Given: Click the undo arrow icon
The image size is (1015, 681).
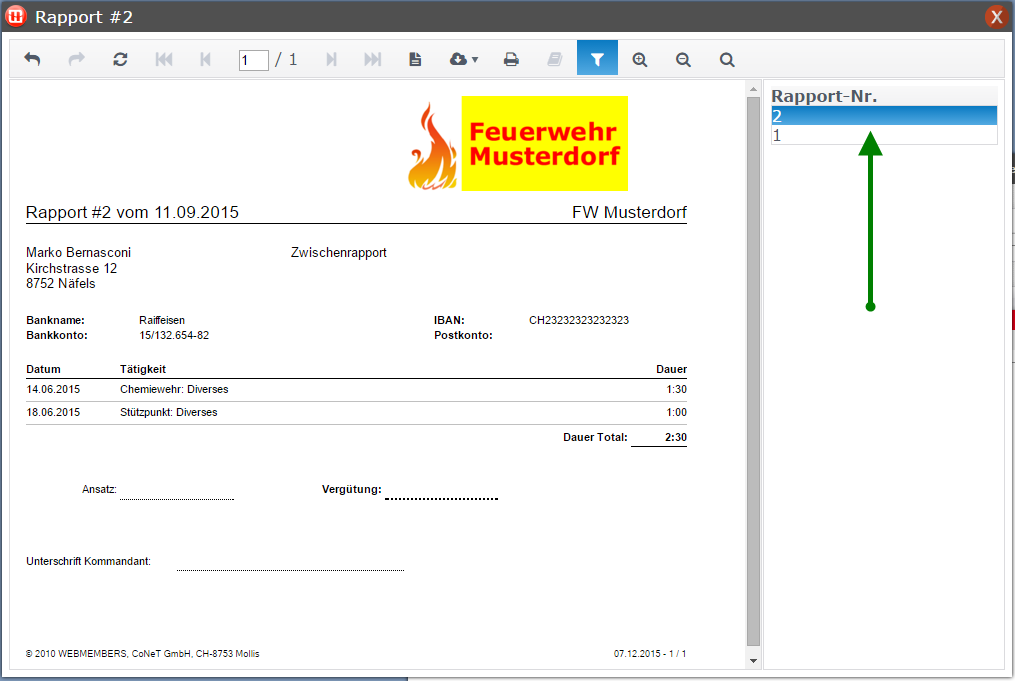Looking at the screenshot, I should (x=31, y=59).
